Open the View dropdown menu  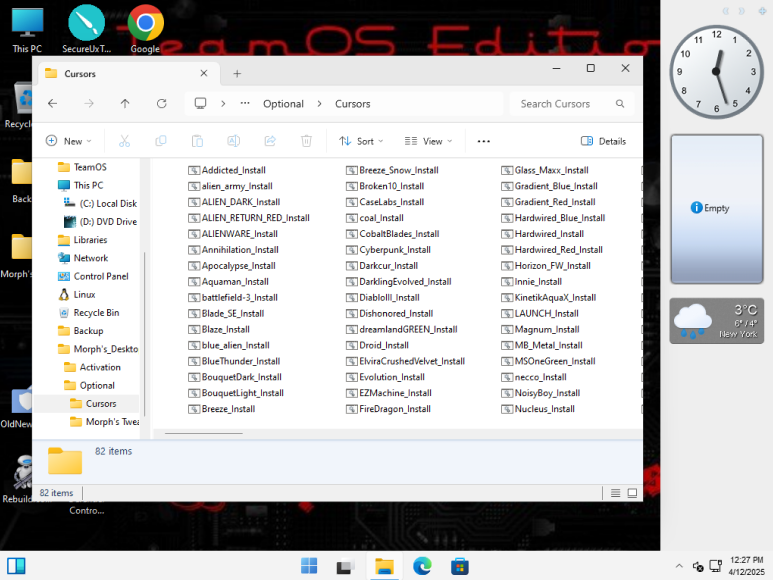pyautogui.click(x=428, y=141)
